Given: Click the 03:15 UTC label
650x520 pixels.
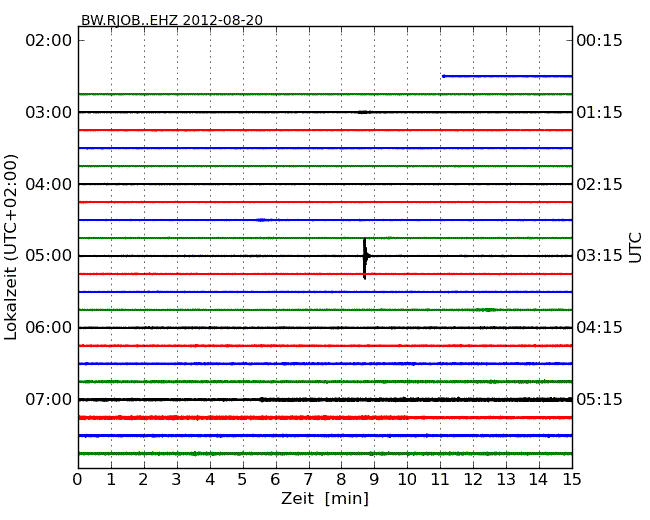Looking at the screenshot, I should [x=599, y=256].
